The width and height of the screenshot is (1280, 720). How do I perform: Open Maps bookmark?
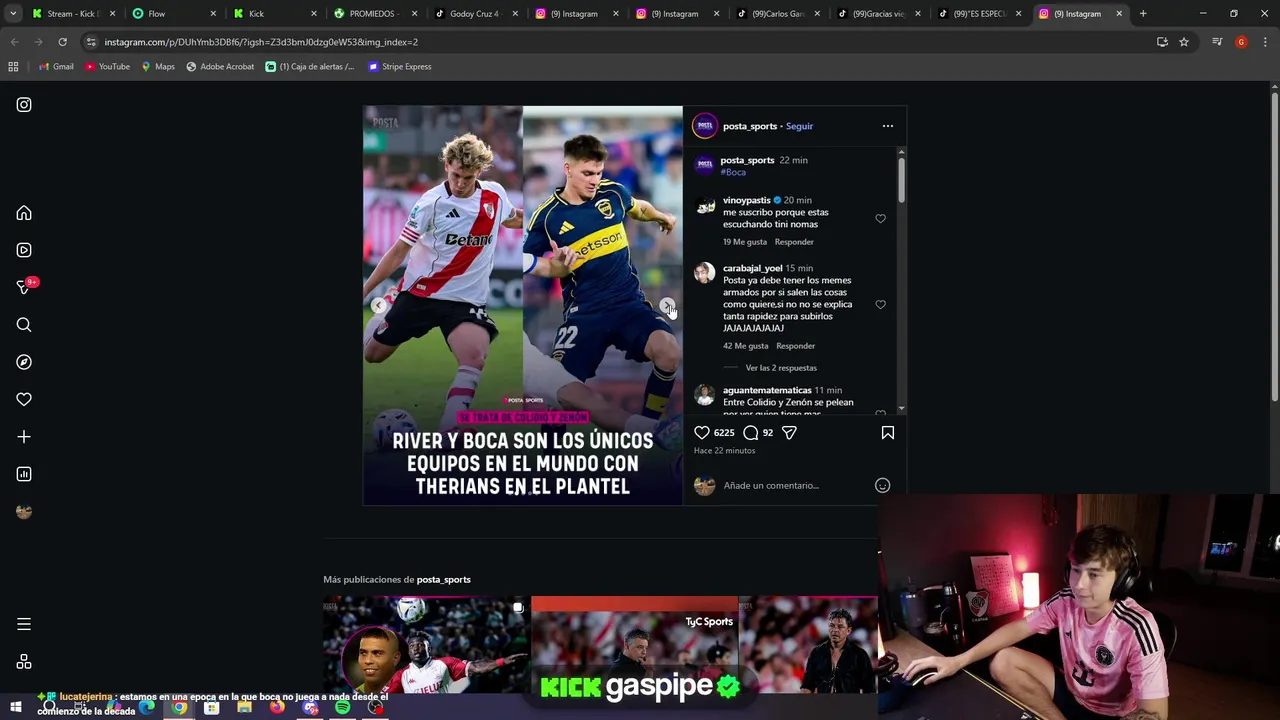tap(158, 67)
